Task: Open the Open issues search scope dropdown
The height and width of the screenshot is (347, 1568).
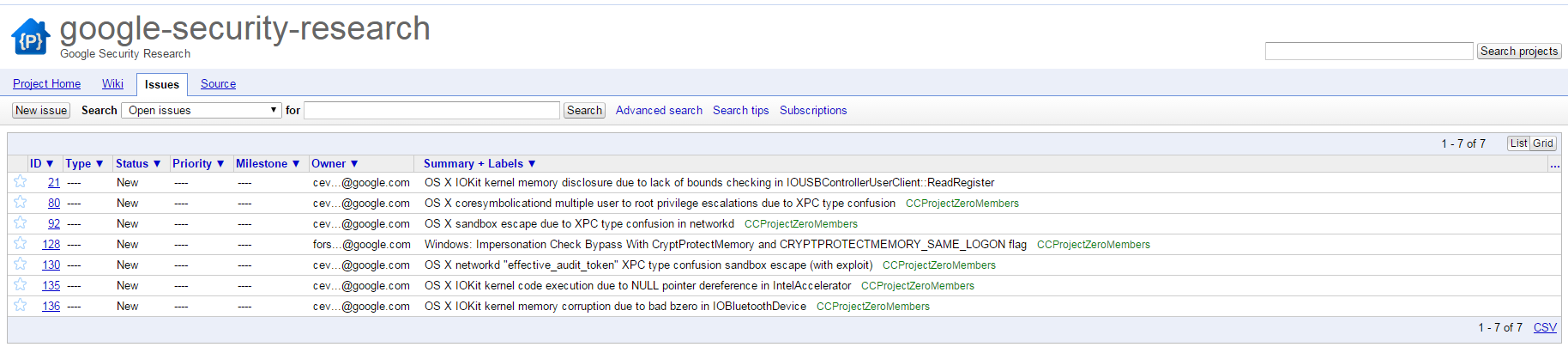Action: (x=202, y=110)
